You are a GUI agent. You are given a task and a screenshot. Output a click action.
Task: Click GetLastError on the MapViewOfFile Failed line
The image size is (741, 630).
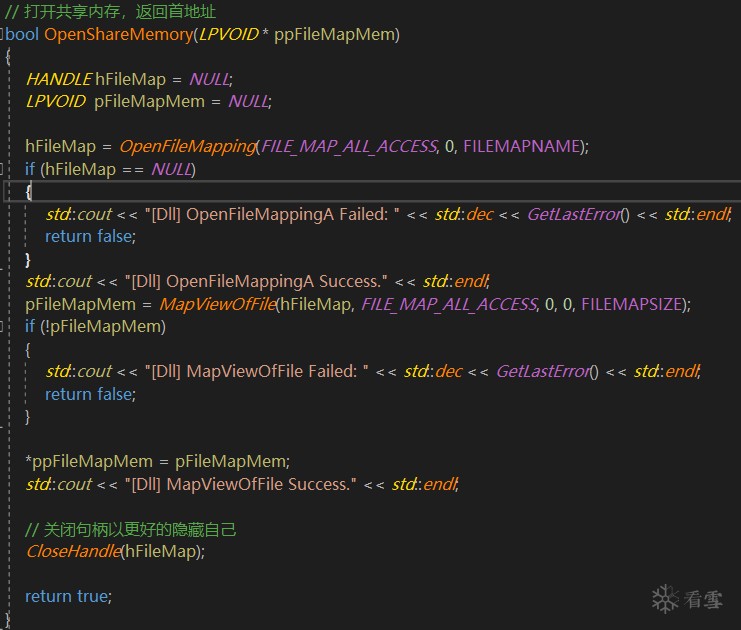[543, 371]
